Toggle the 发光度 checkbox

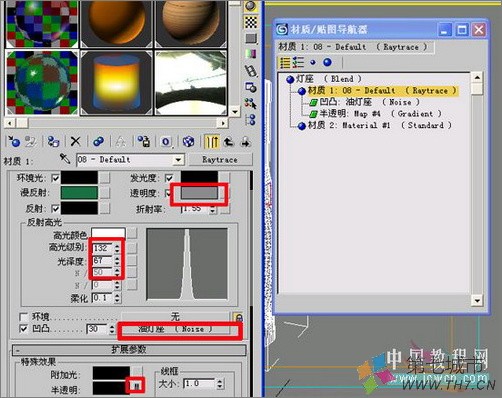coord(169,178)
